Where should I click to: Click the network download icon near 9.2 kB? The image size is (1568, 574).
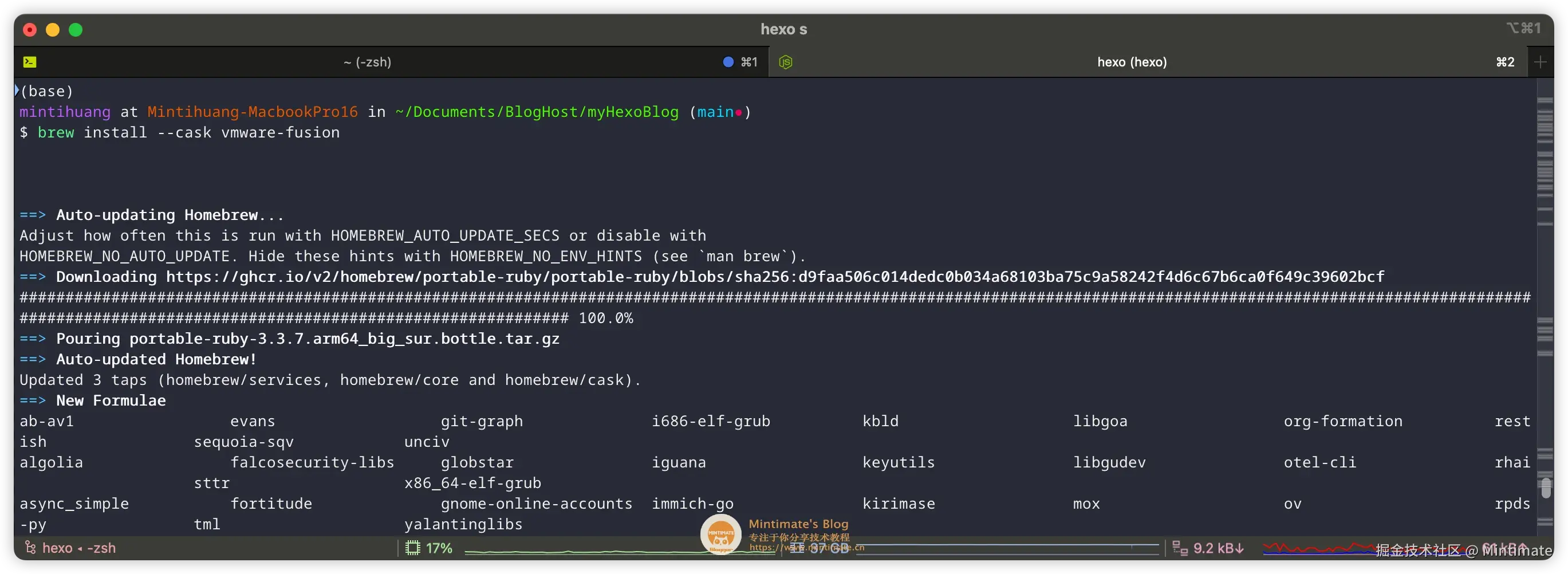click(x=1180, y=547)
